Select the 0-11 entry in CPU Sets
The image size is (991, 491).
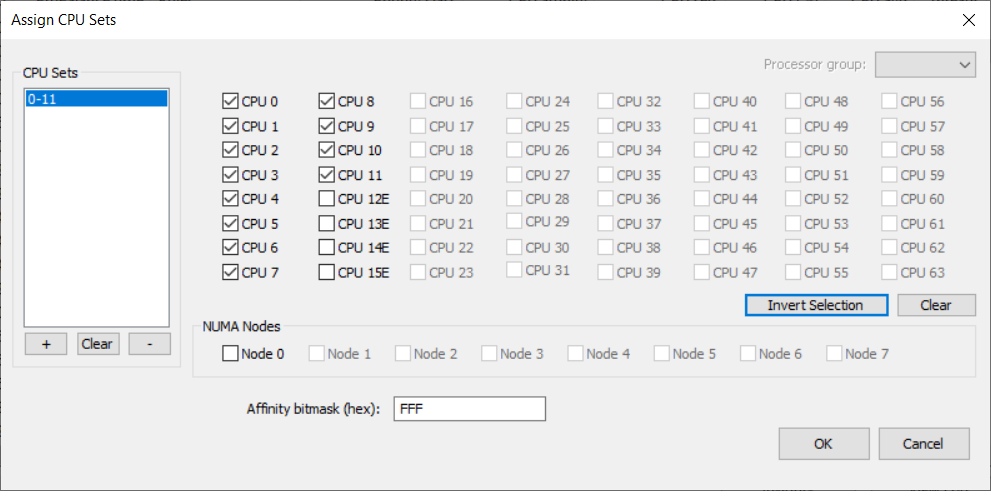[96, 99]
